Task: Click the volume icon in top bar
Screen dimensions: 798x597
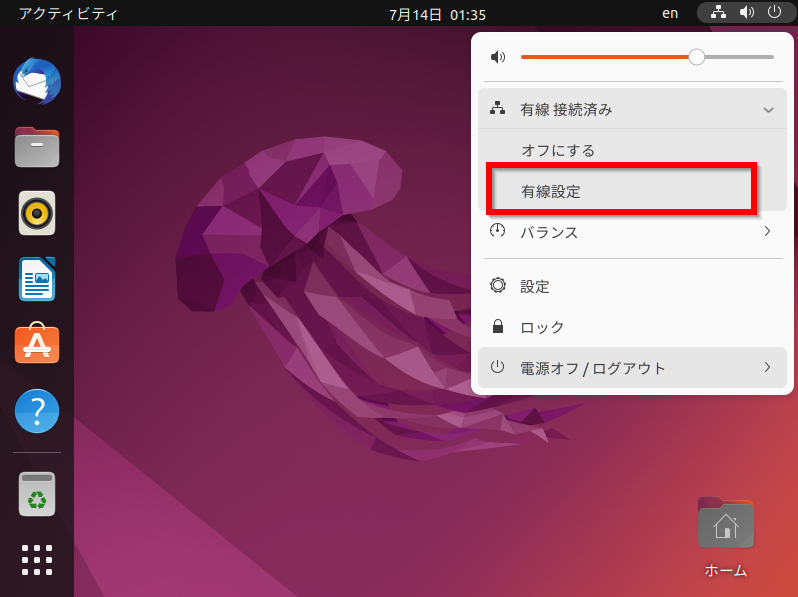Action: click(747, 13)
